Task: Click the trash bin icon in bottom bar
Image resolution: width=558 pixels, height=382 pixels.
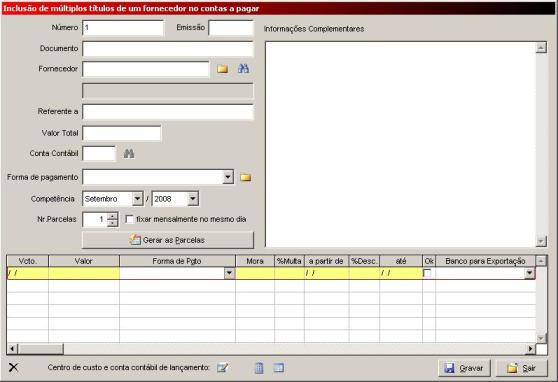Action: point(259,367)
